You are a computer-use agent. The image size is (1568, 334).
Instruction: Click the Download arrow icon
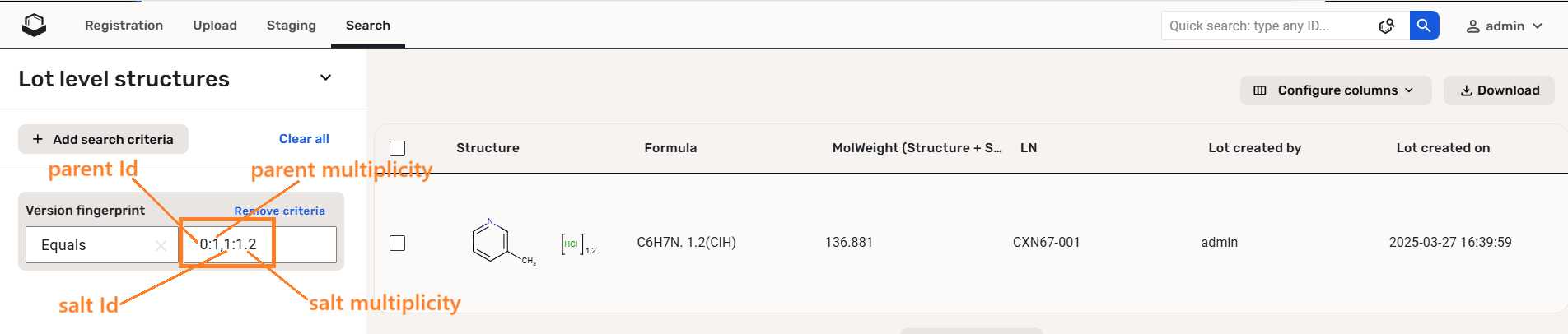(1467, 90)
